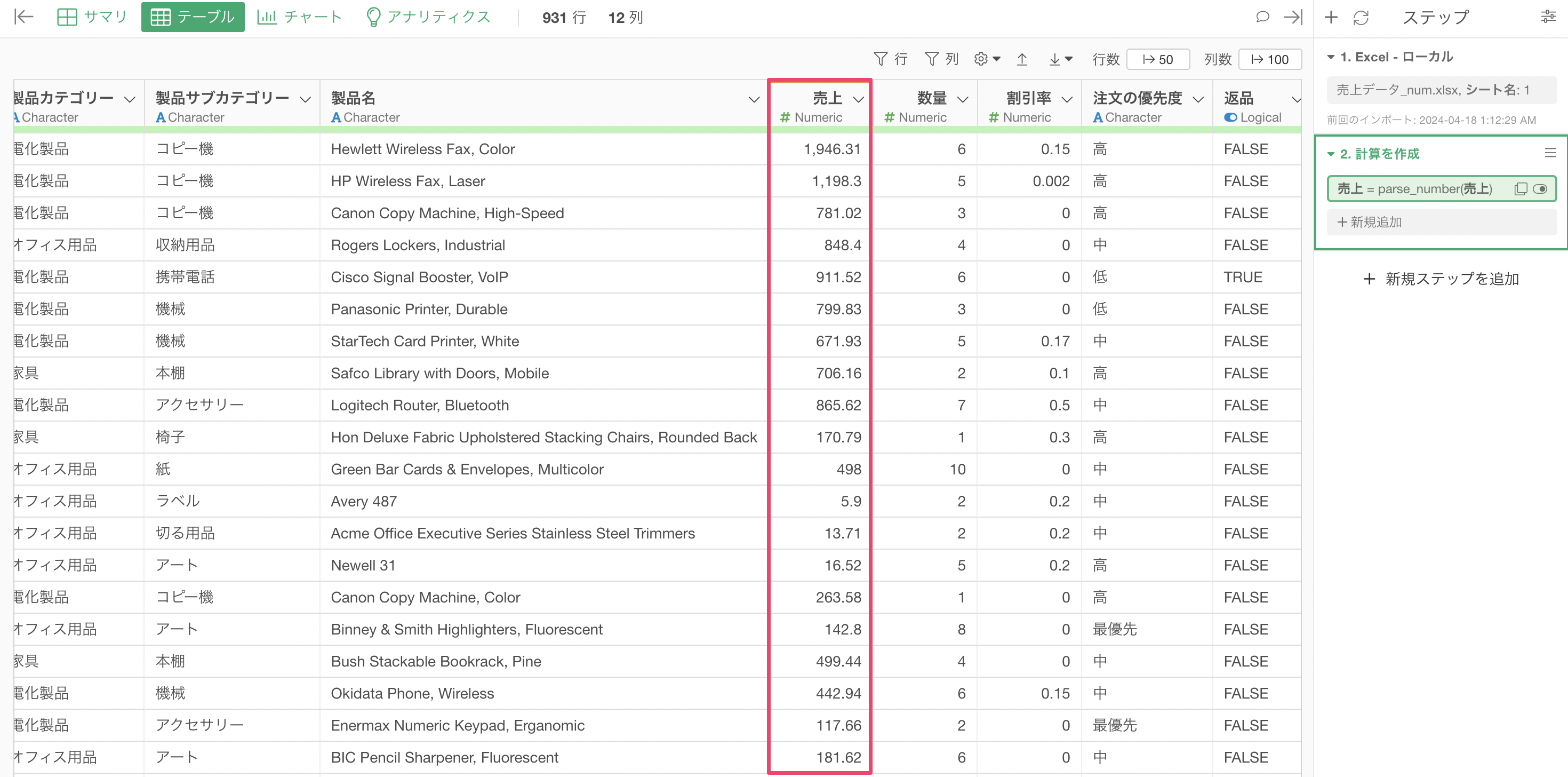Open the 製品カテゴリー column menu
This screenshot has width=1568, height=777.
(130, 99)
